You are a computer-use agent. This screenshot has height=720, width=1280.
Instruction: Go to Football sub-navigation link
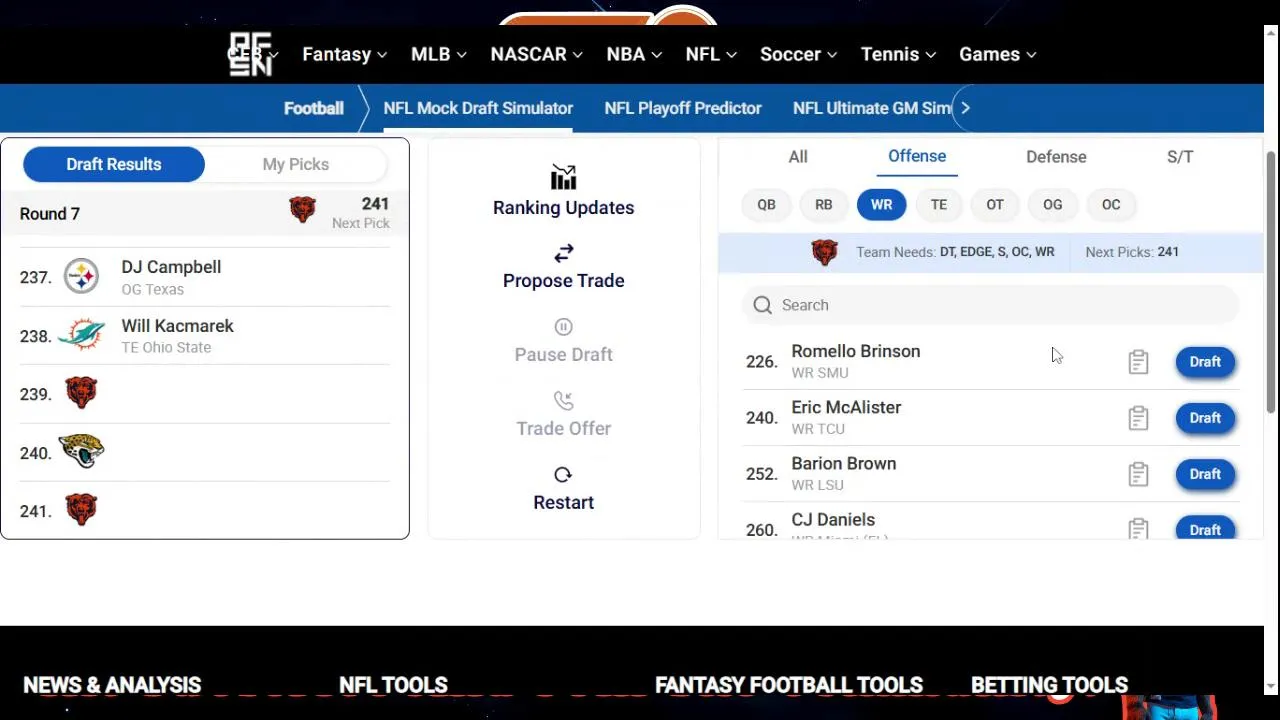314,108
